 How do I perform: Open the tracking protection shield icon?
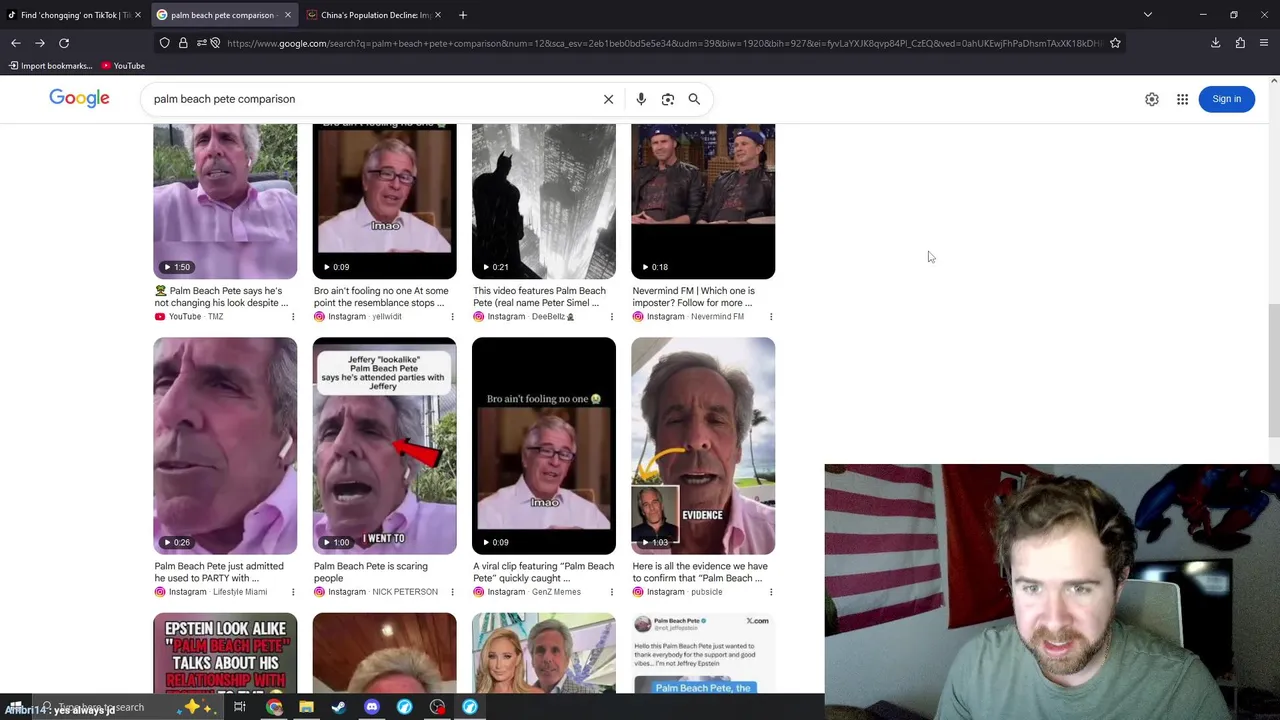coord(165,43)
